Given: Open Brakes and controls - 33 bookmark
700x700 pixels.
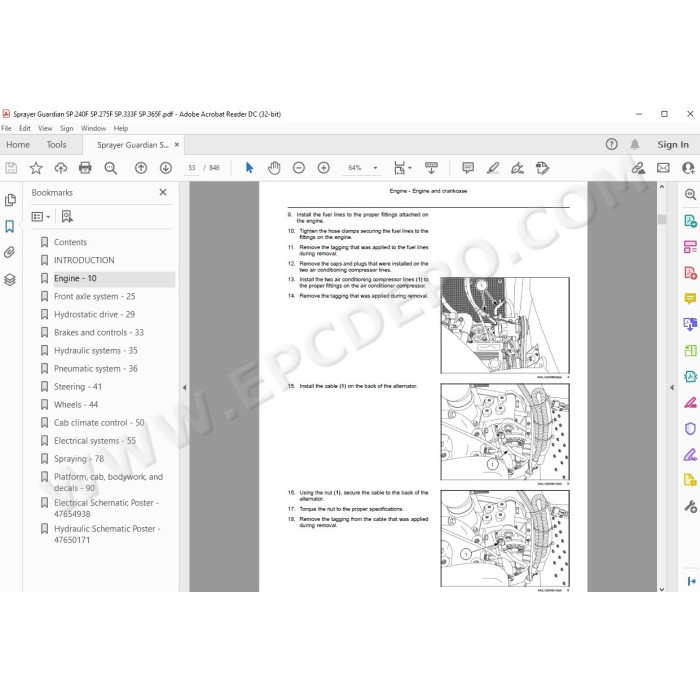Looking at the screenshot, I should [x=99, y=333].
